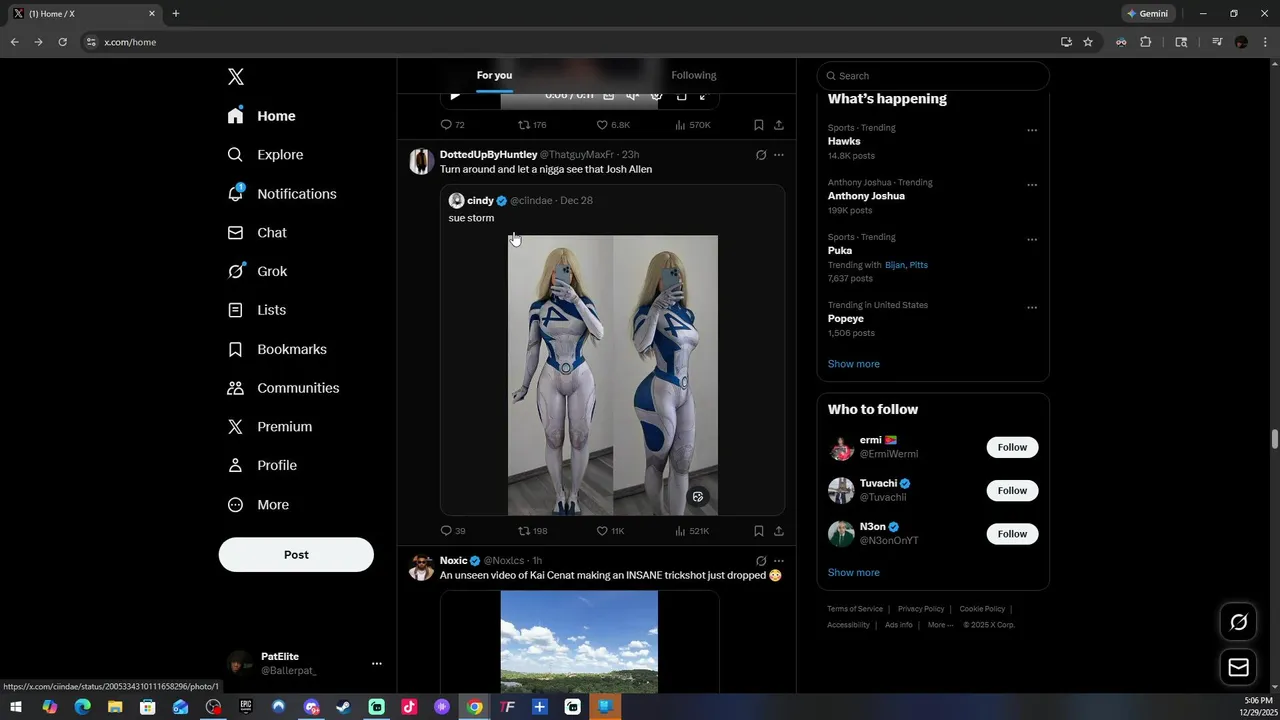Show more trends in What's happening
Screen dimensions: 1280x720
point(854,364)
